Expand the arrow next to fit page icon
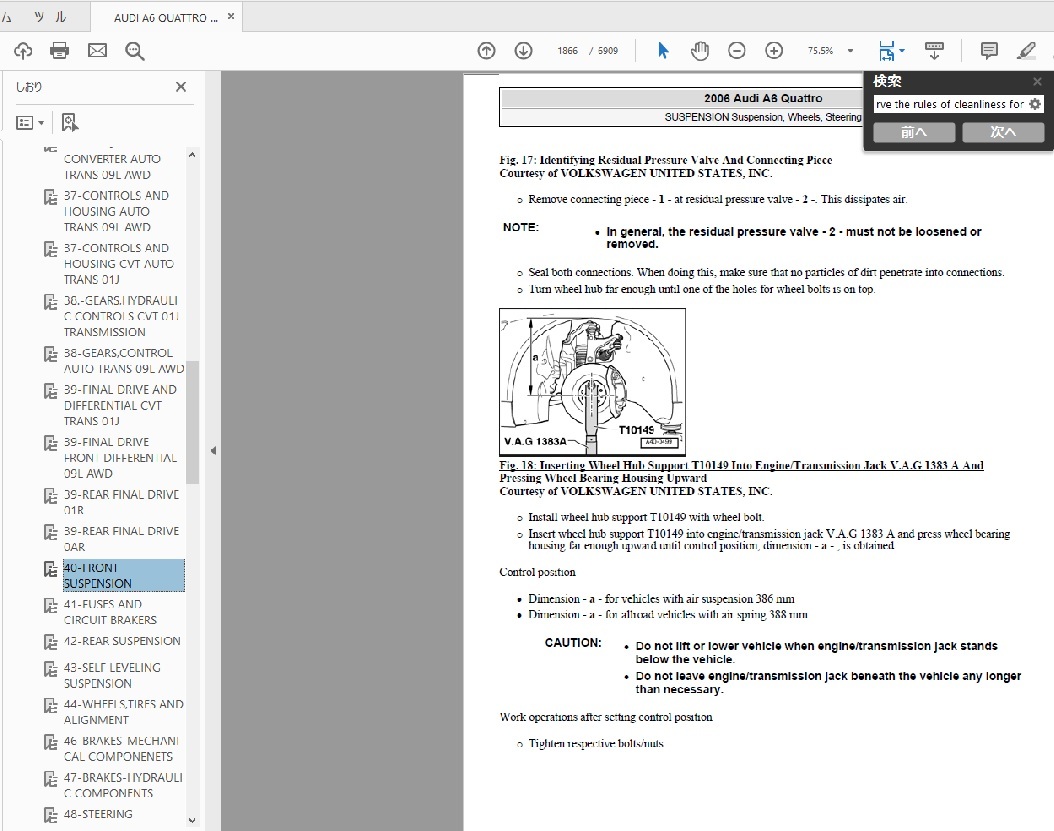1054x831 pixels. coord(902,50)
